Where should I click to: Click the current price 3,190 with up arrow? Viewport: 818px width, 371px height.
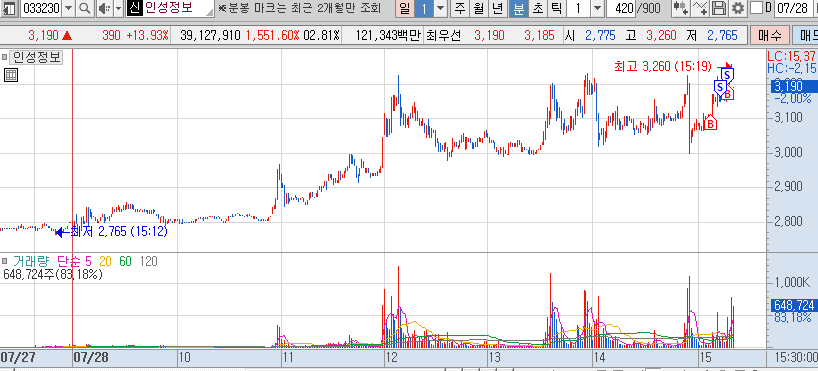(50, 35)
